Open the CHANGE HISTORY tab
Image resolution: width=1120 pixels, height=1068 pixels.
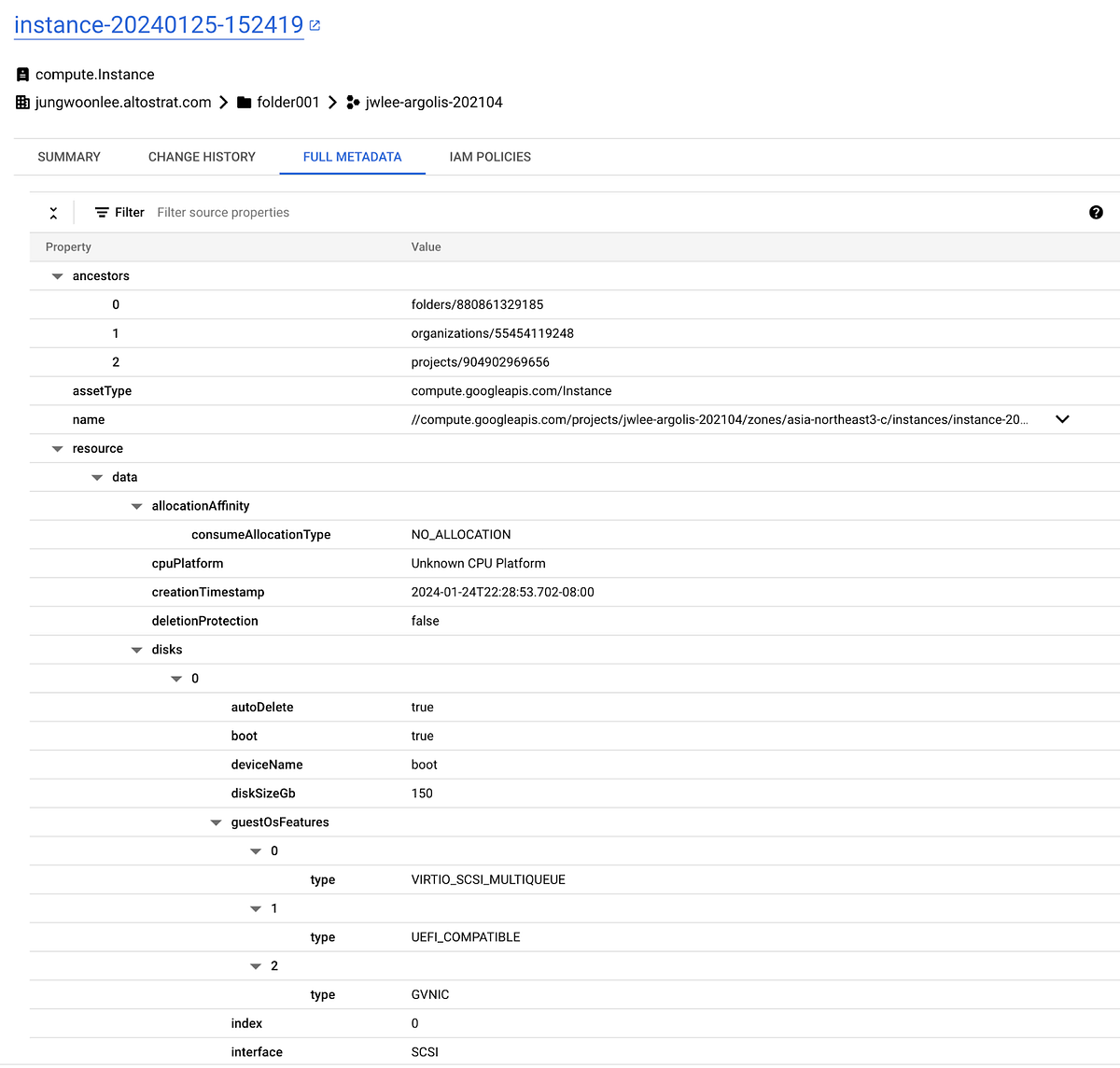pos(202,157)
